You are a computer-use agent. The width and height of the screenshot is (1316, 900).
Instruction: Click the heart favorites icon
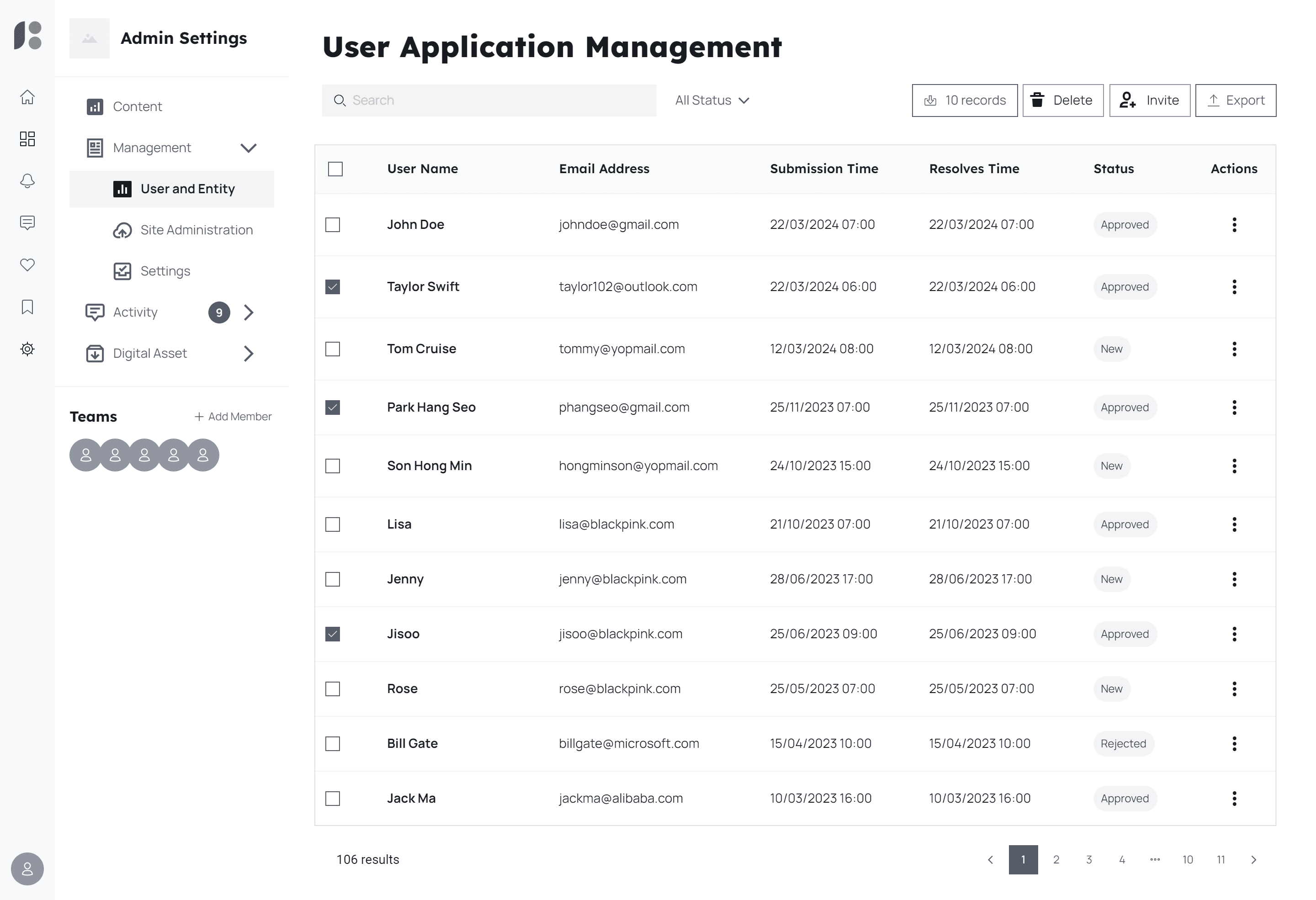[27, 265]
